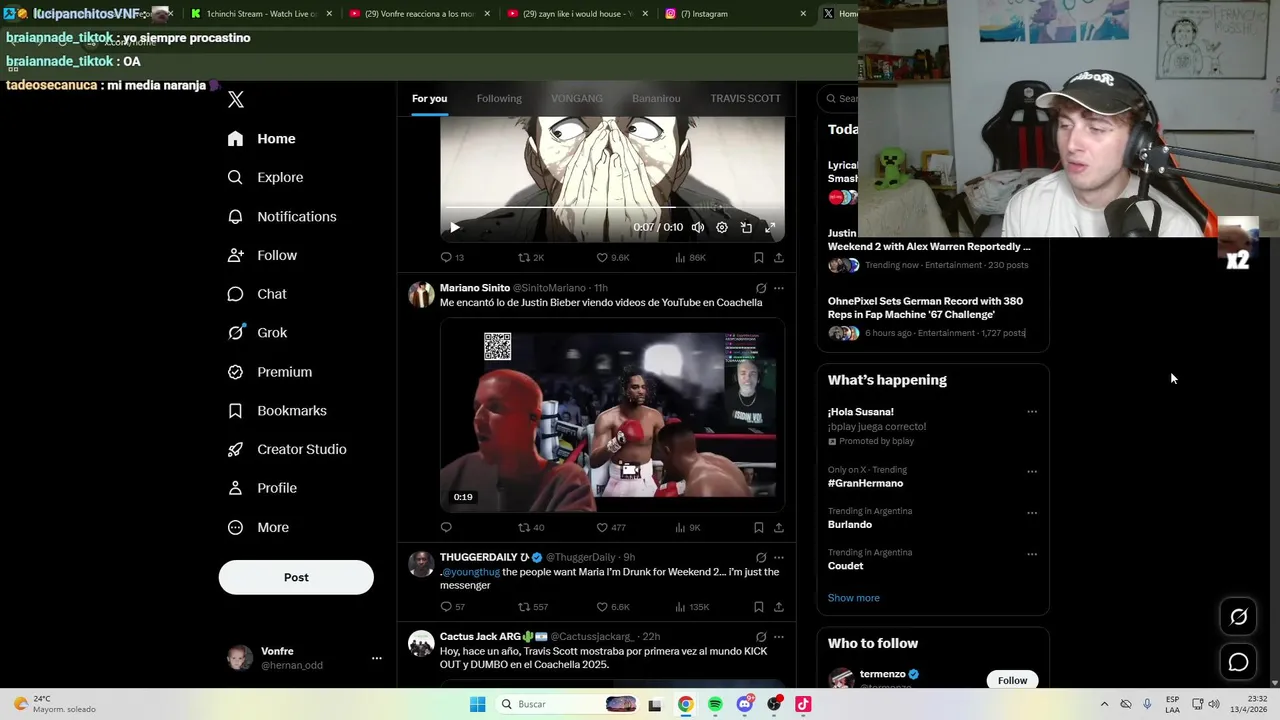Switch to the Bananirou tab
The image size is (1280, 720).
pyautogui.click(x=656, y=98)
